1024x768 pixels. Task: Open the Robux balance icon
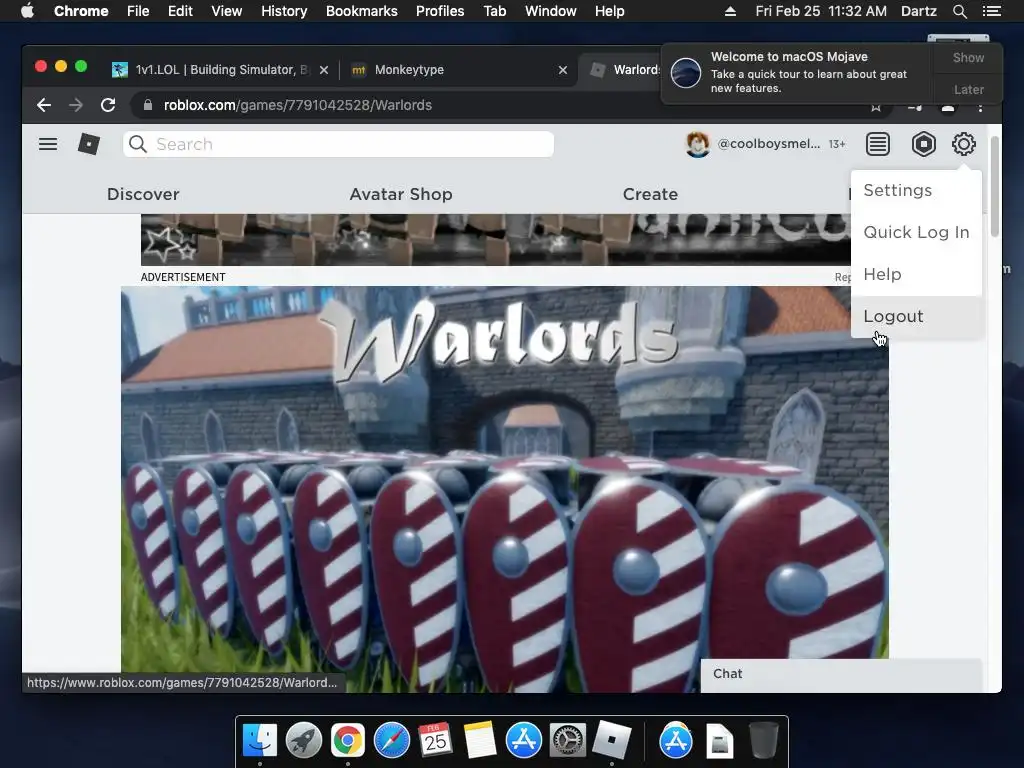923,144
